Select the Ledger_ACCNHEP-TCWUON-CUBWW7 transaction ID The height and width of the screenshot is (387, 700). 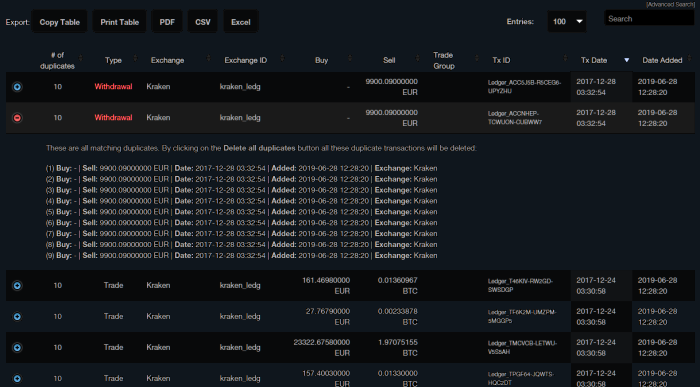point(515,118)
